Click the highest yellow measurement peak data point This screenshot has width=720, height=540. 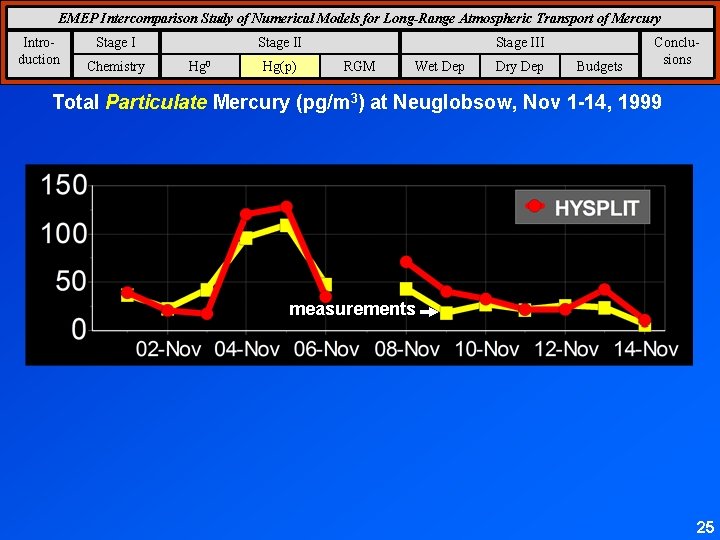point(284,225)
